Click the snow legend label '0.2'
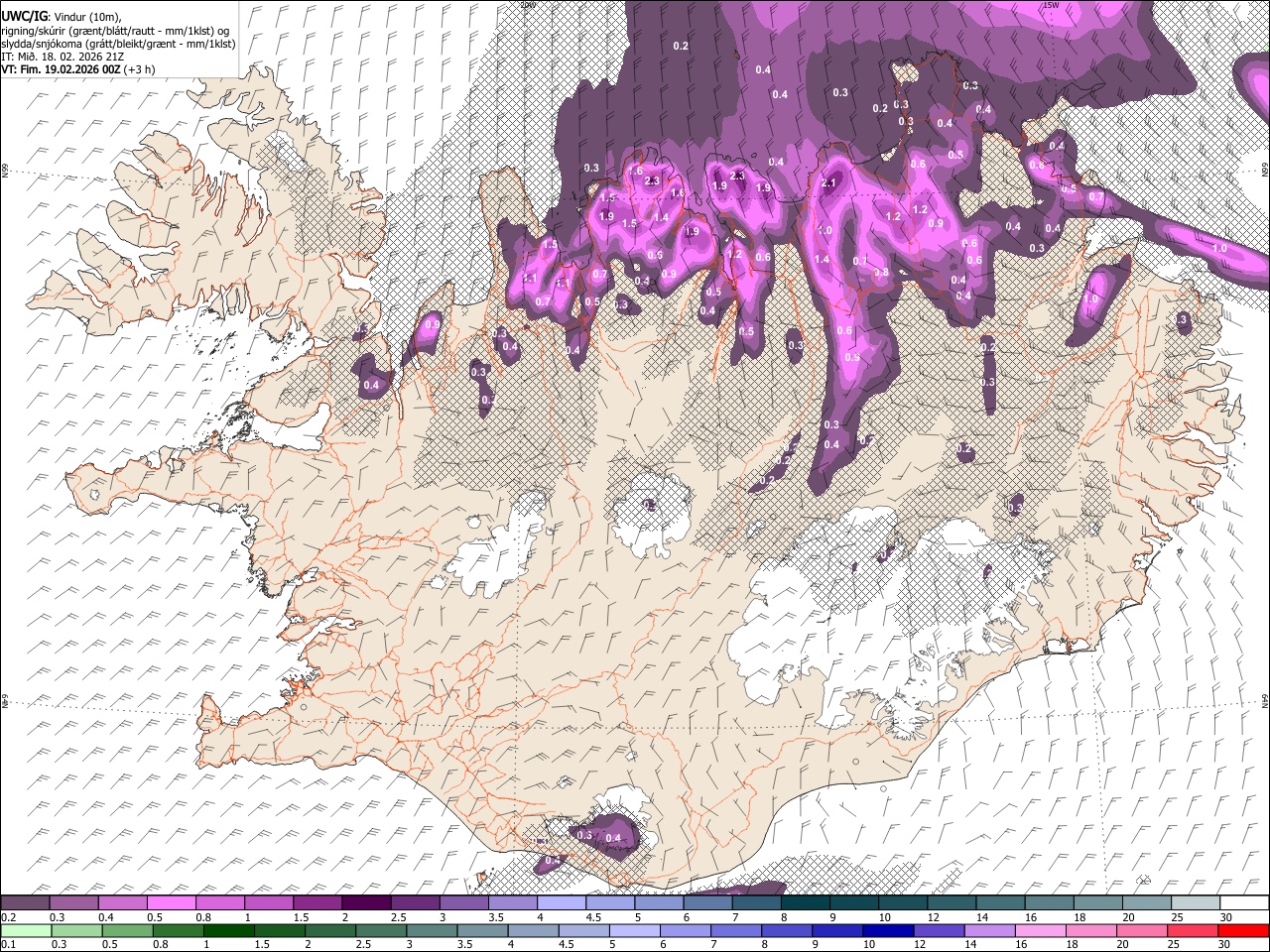The height and width of the screenshot is (952, 1270). [7, 916]
